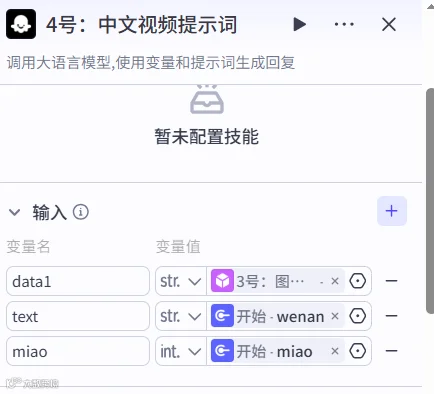Click the vertical scrollbar of the panel
The height and width of the screenshot is (394, 434).
point(430,201)
